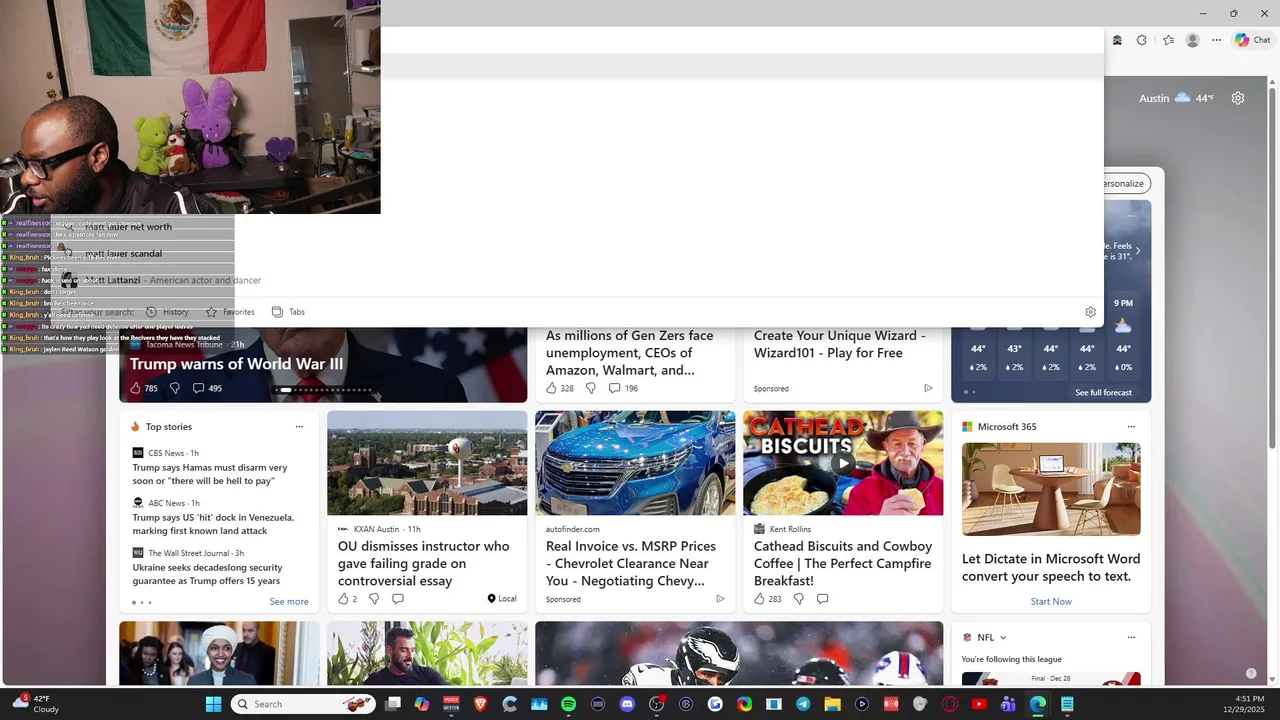Click the taskbar Search box
1280x720 pixels.
(x=303, y=704)
